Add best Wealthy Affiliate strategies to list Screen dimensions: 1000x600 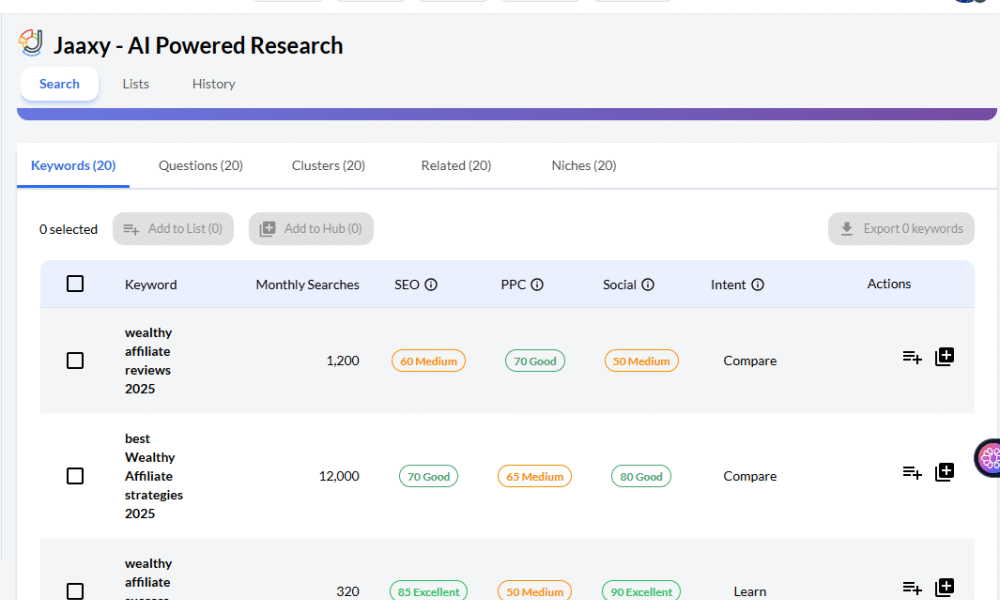912,472
